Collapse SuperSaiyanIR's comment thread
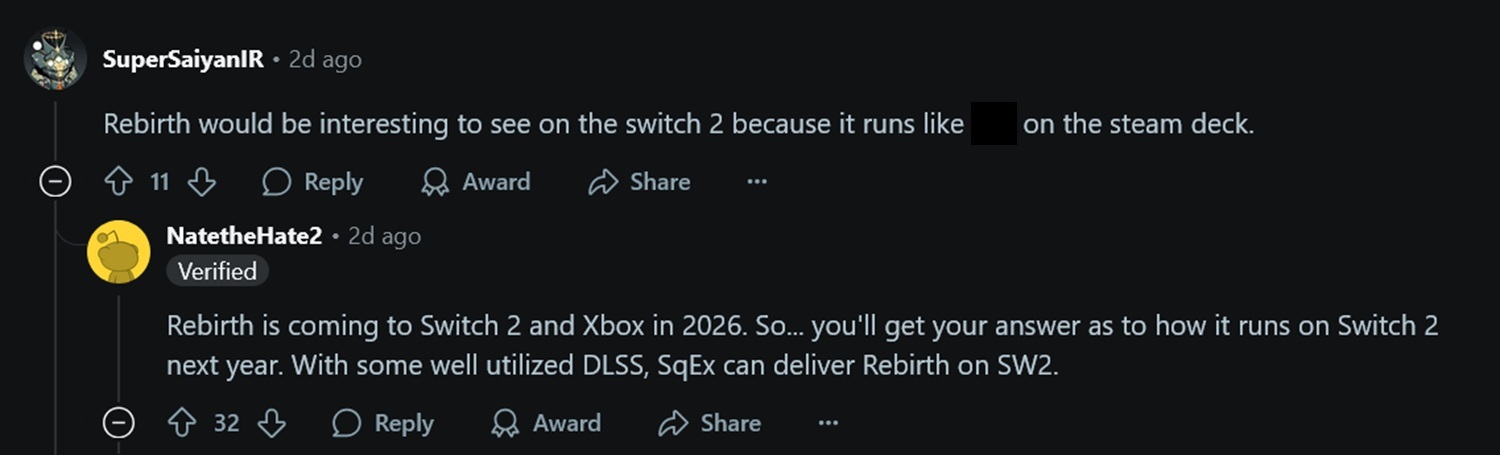The image size is (1500, 455). (x=54, y=182)
